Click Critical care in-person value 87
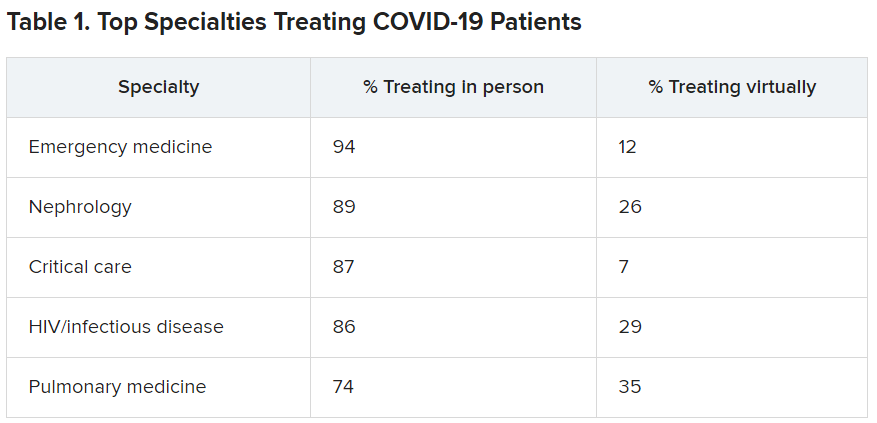This screenshot has height=423, width=877. [x=344, y=267]
